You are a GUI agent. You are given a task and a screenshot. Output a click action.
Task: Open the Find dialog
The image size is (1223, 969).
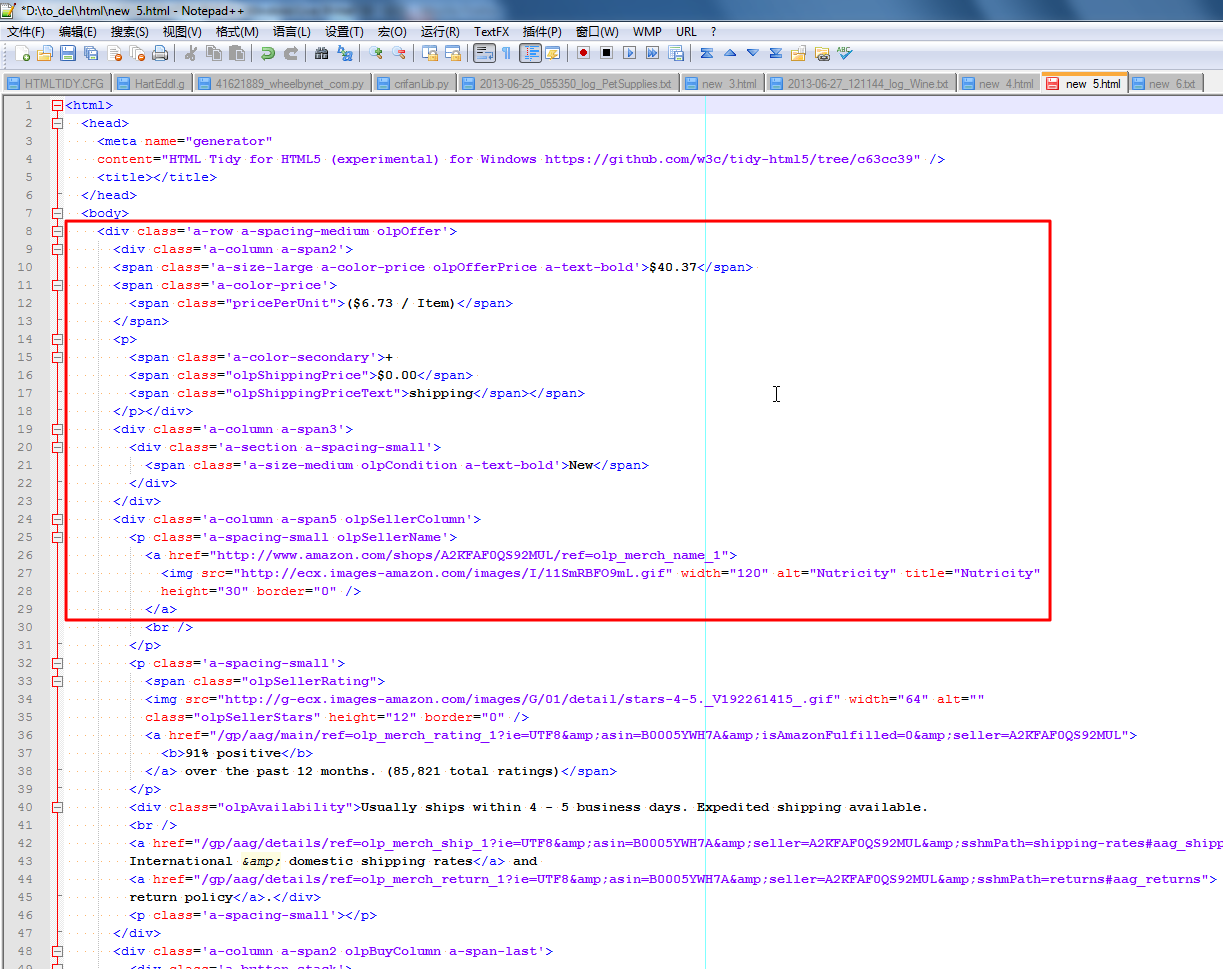tap(322, 55)
